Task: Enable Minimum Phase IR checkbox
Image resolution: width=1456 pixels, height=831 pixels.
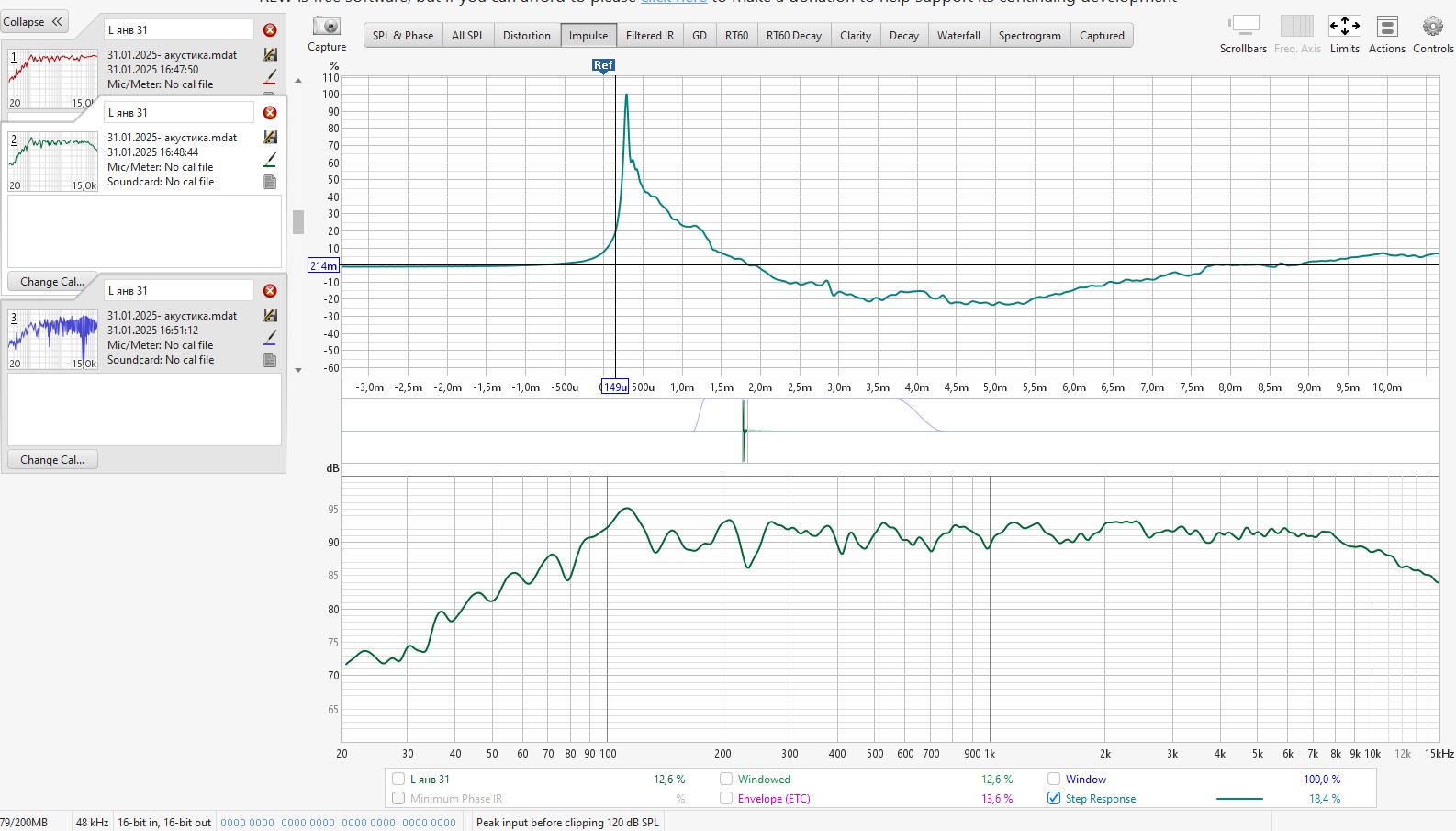Action: point(398,799)
